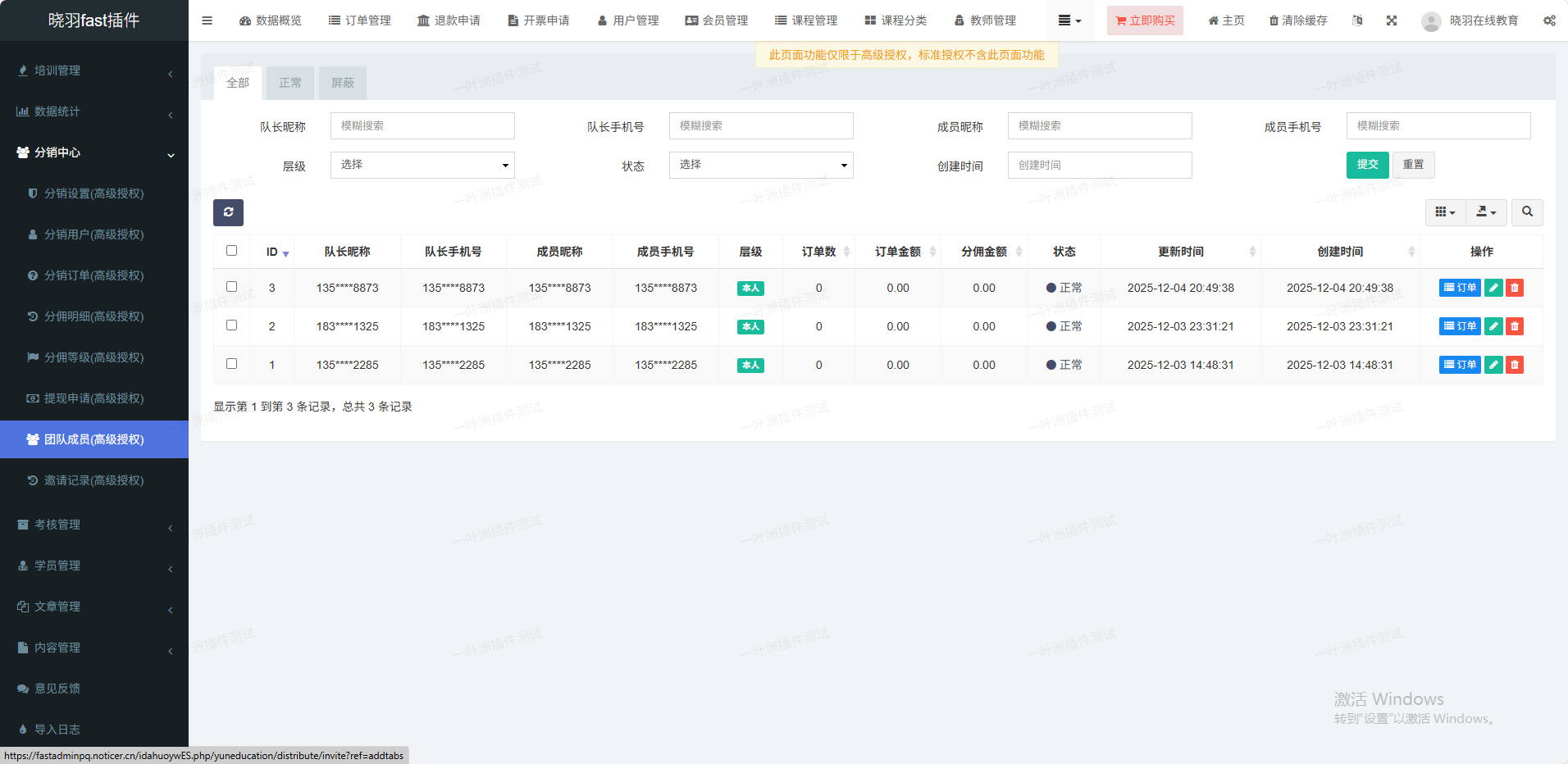Click the table search magnifier icon

click(1527, 212)
